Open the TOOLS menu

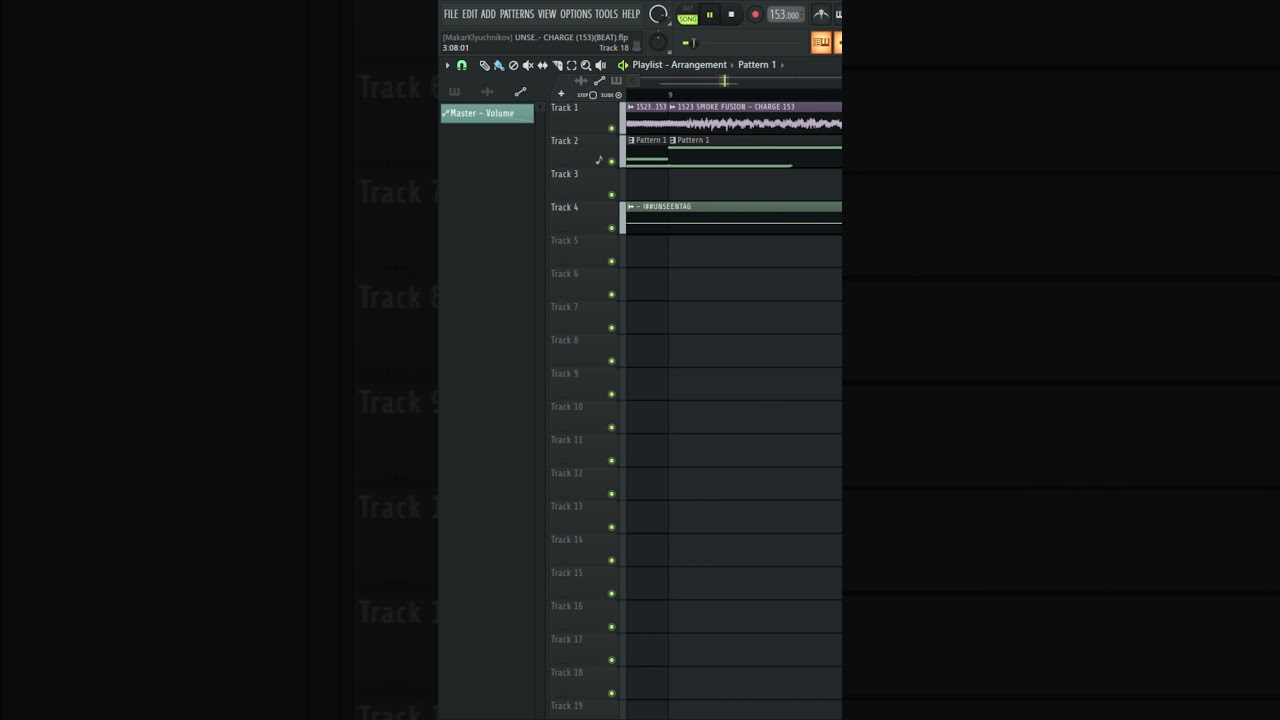click(607, 14)
